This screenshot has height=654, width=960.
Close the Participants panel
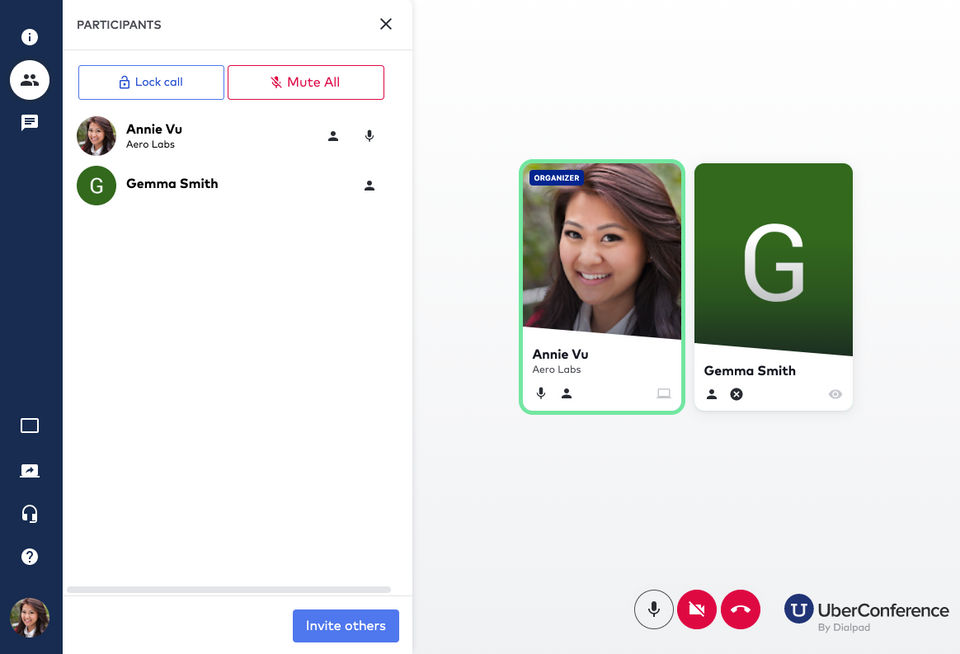point(386,24)
